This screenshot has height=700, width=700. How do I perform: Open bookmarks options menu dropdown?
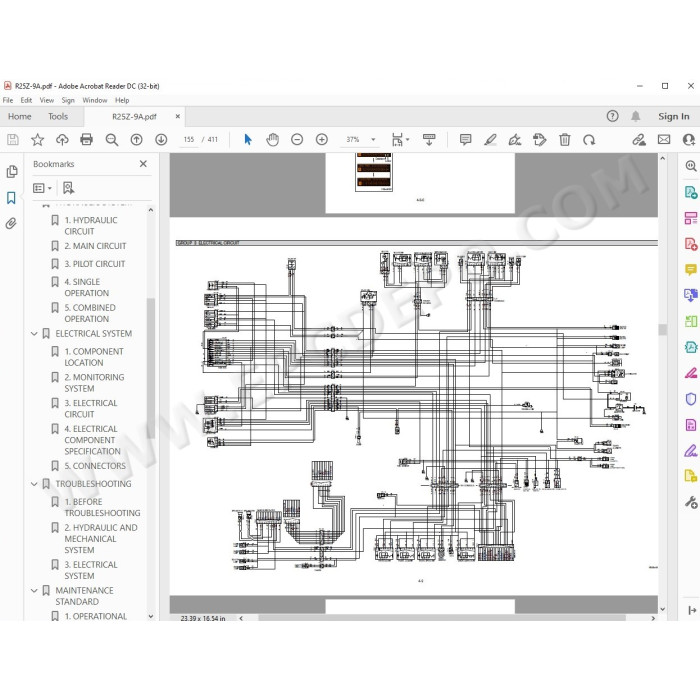[x=42, y=188]
